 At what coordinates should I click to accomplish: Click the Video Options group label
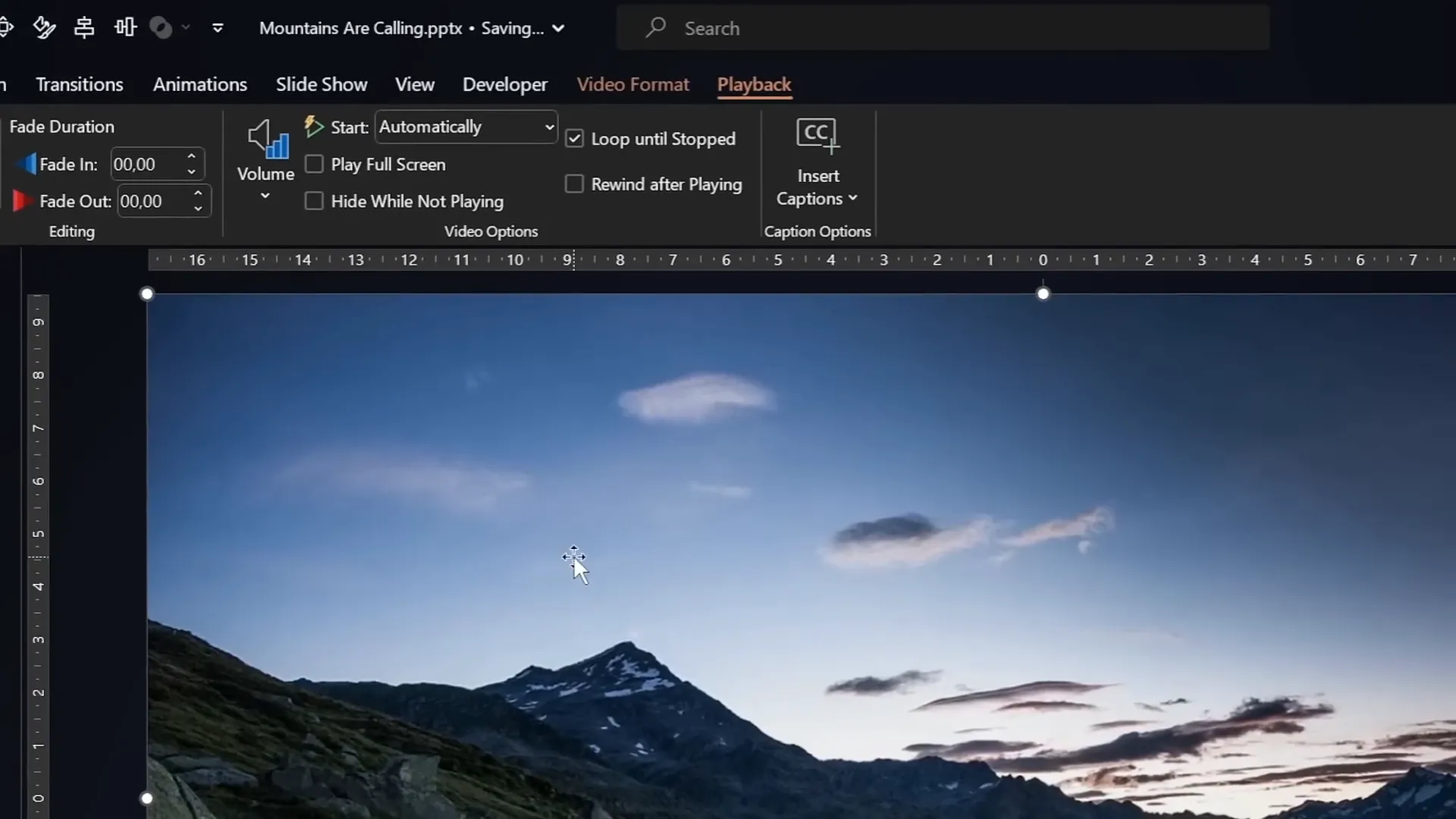(x=491, y=231)
